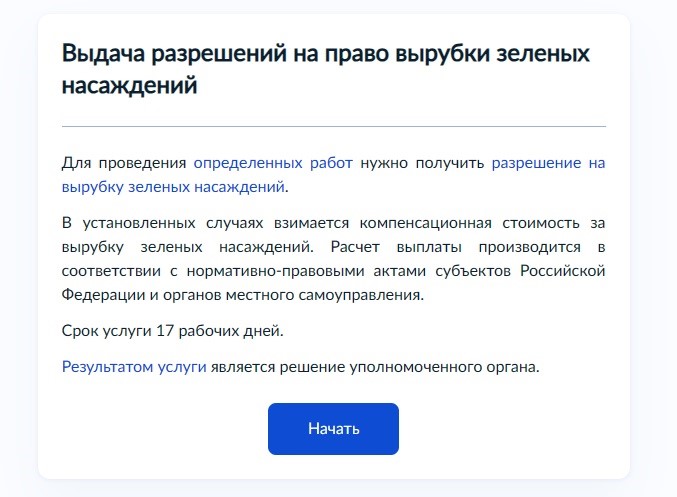Click the number 17 in the service term
Screen dimensions: 677x497
pos(165,331)
